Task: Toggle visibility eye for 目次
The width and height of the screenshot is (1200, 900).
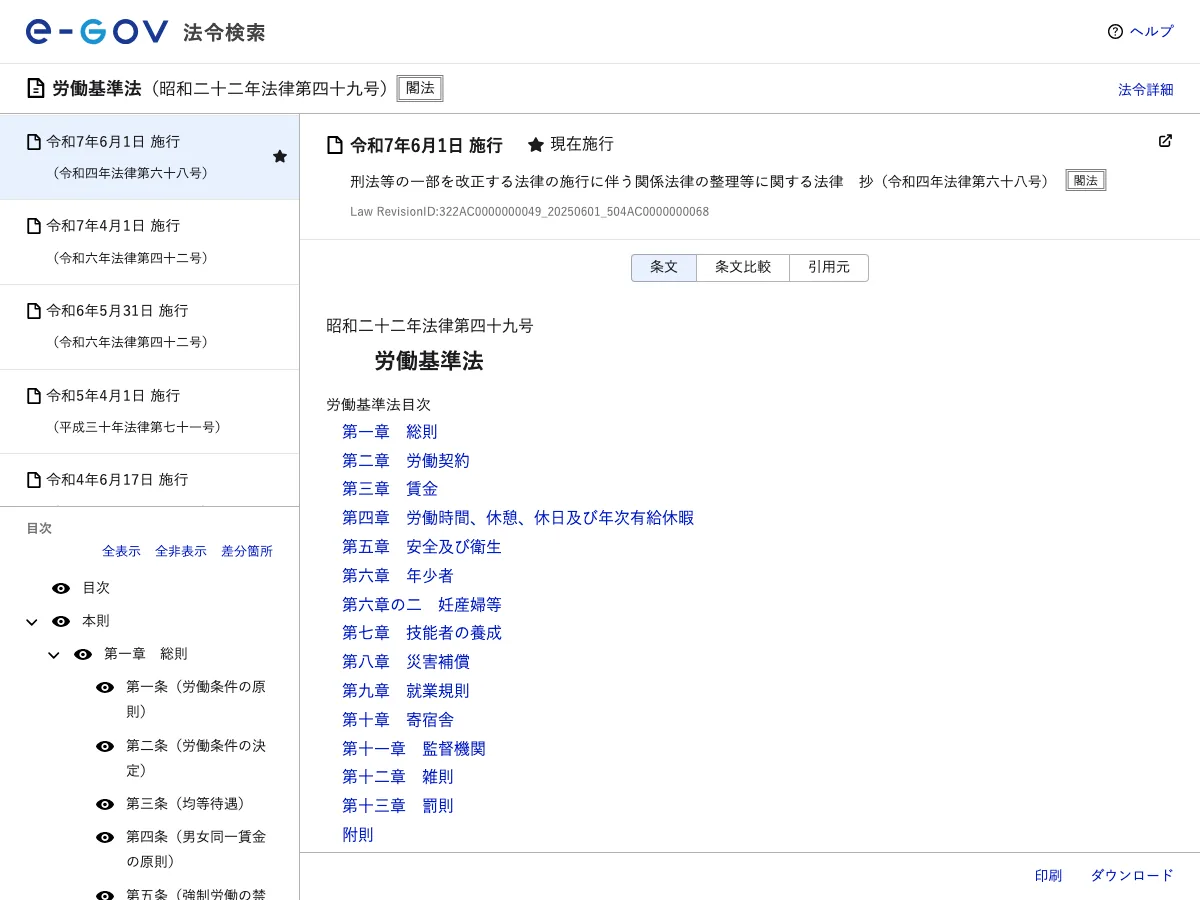Action: pos(61,588)
